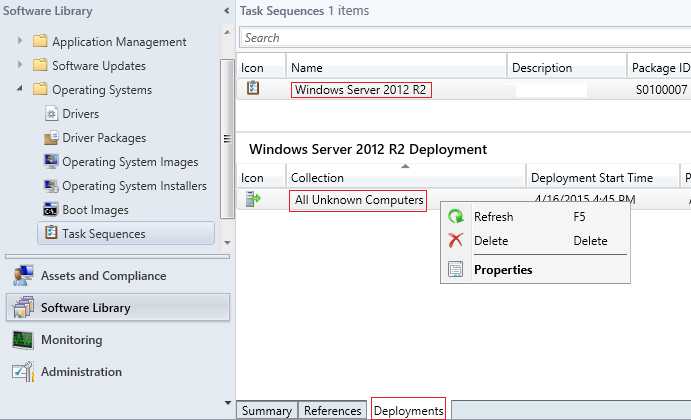Click the red Delete X icon
691x420 pixels.
point(456,240)
